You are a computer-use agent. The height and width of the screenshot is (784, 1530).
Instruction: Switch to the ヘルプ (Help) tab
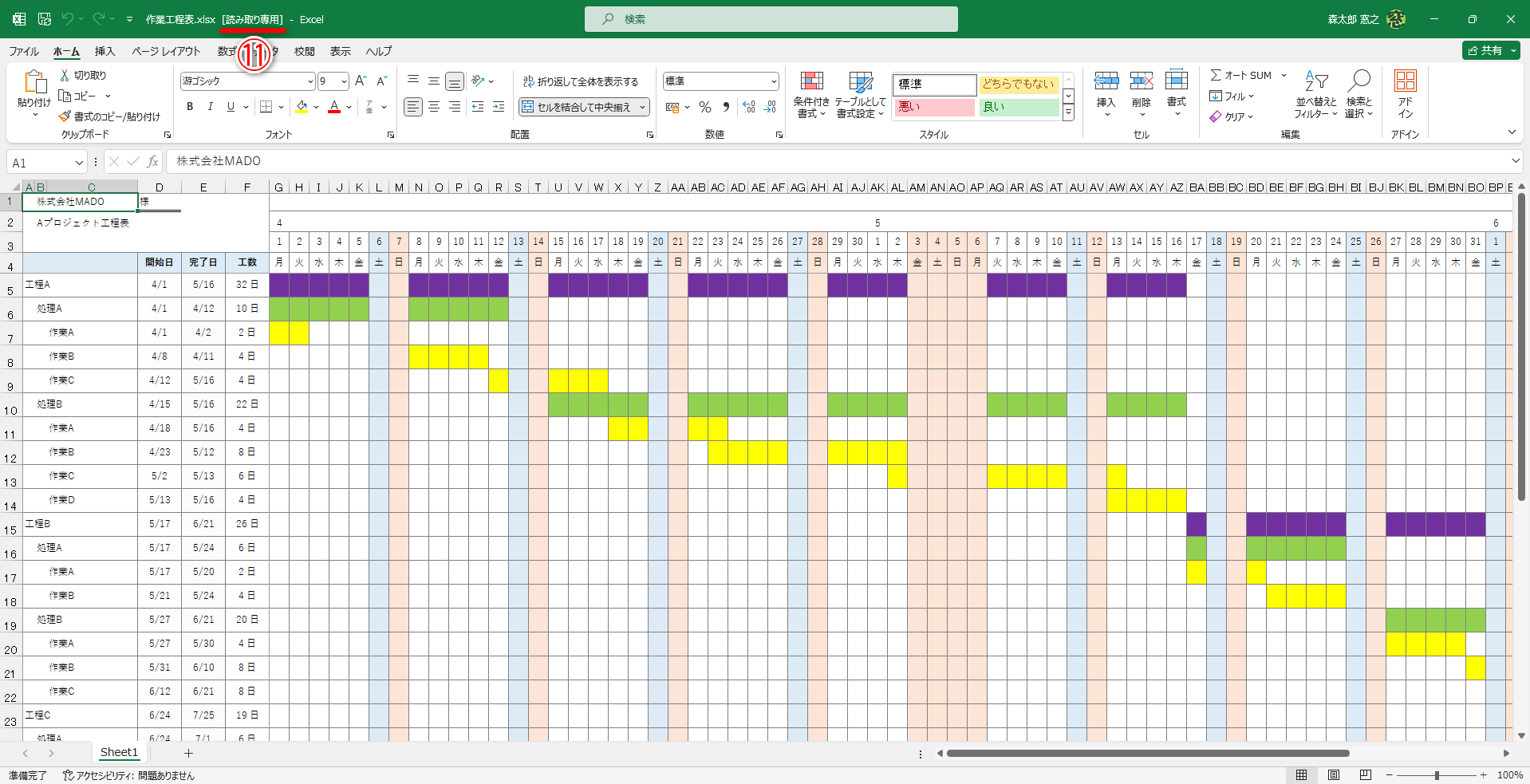379,51
